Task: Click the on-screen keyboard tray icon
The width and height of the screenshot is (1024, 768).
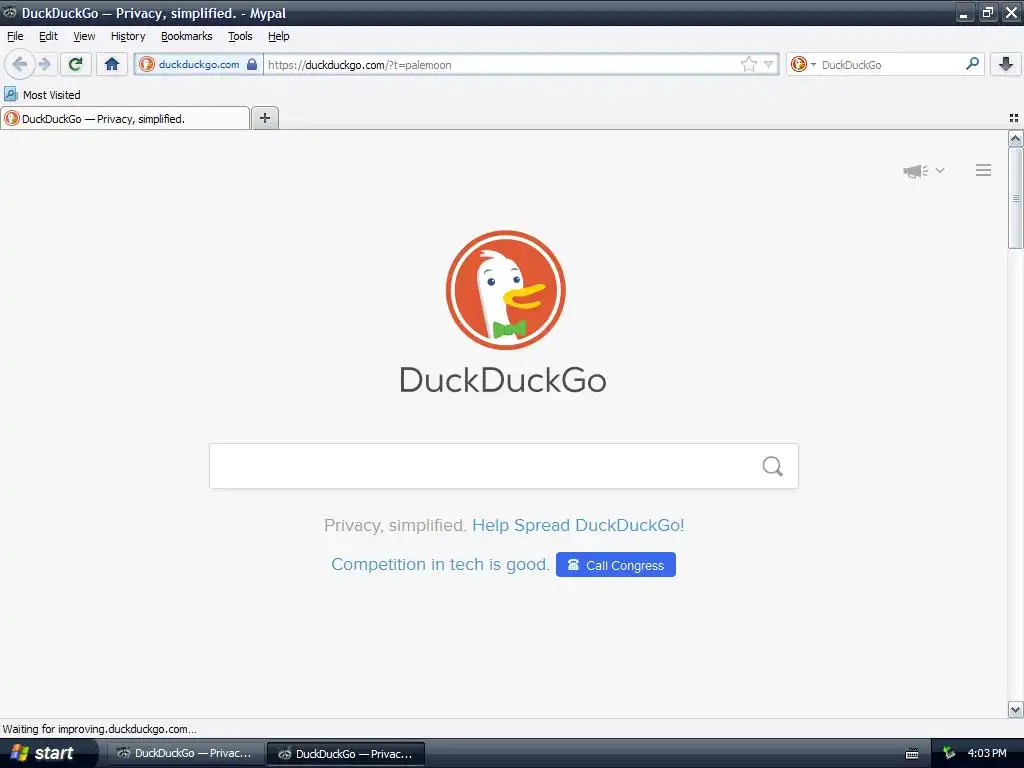Action: [912, 754]
